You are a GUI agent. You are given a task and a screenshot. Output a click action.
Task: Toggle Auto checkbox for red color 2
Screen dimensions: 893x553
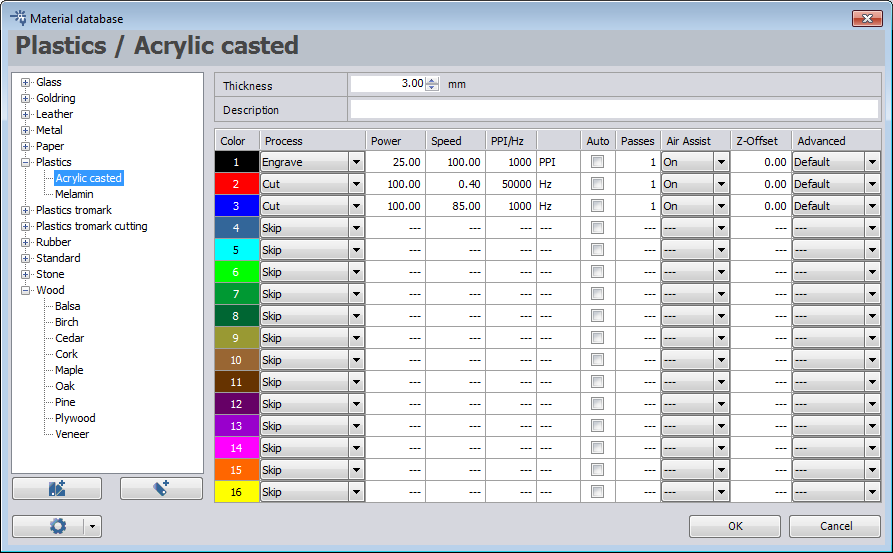[597, 183]
